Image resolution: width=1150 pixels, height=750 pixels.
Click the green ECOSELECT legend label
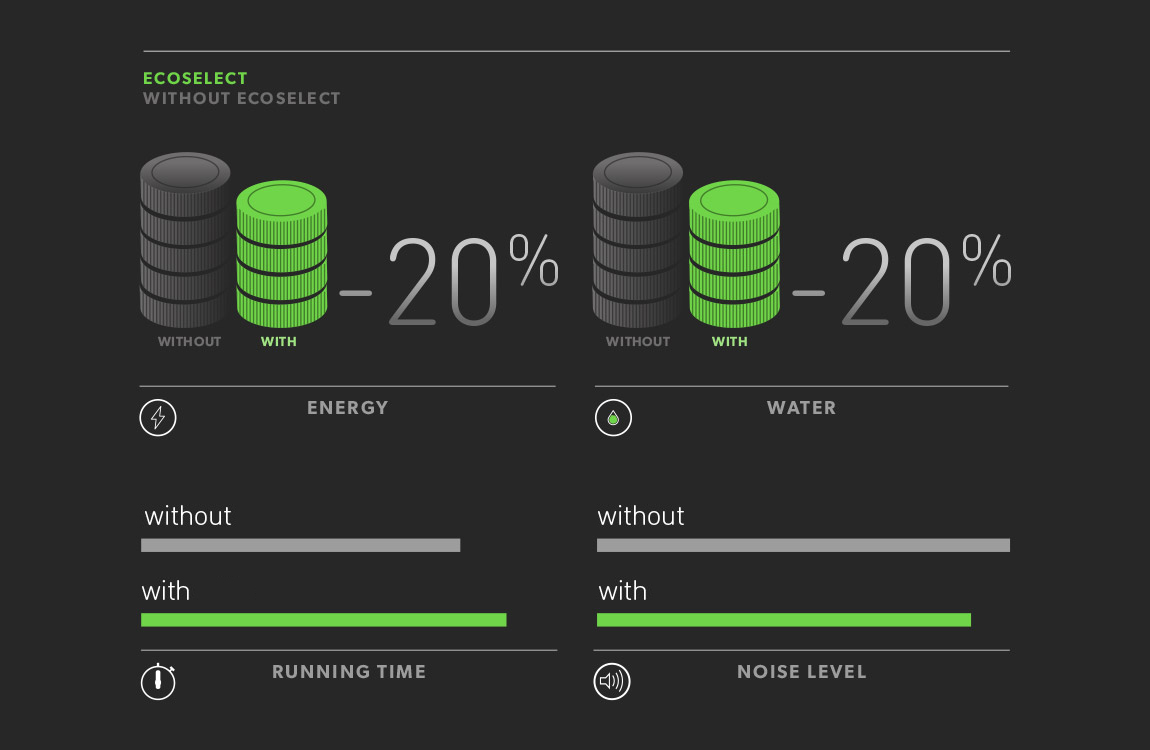pyautogui.click(x=195, y=78)
